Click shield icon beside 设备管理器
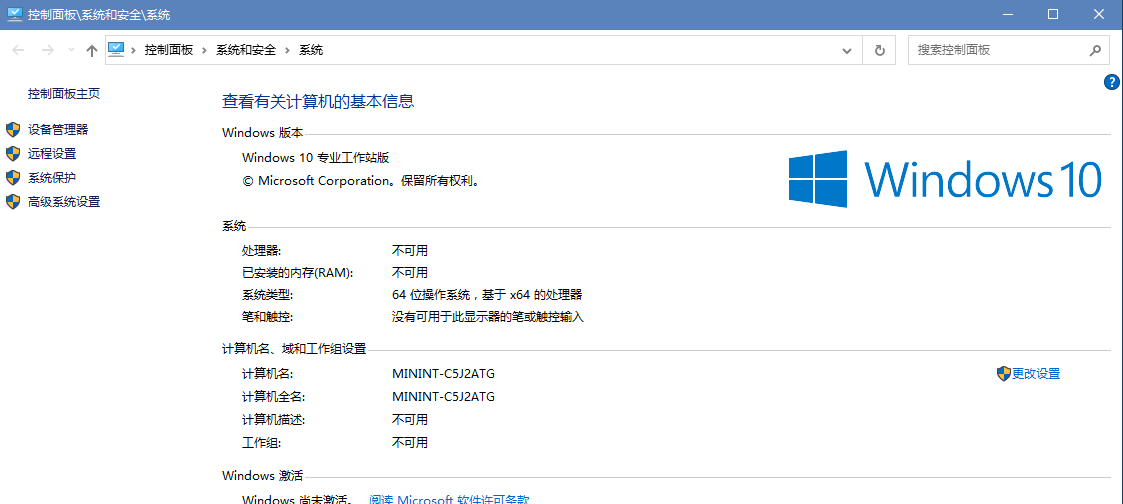The width and height of the screenshot is (1123, 504). [x=13, y=130]
